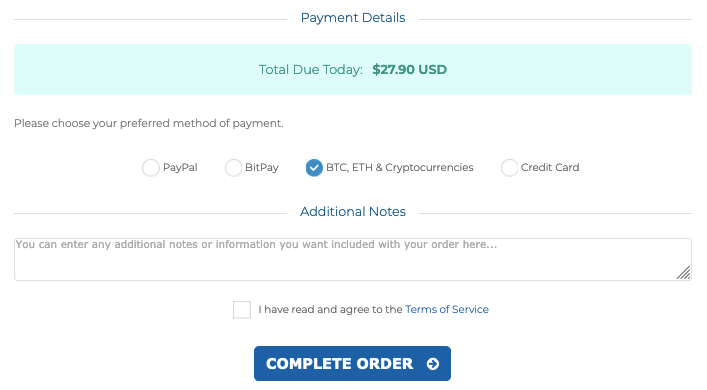Select the PayPal radio button
The image size is (707, 390).
pyautogui.click(x=151, y=168)
